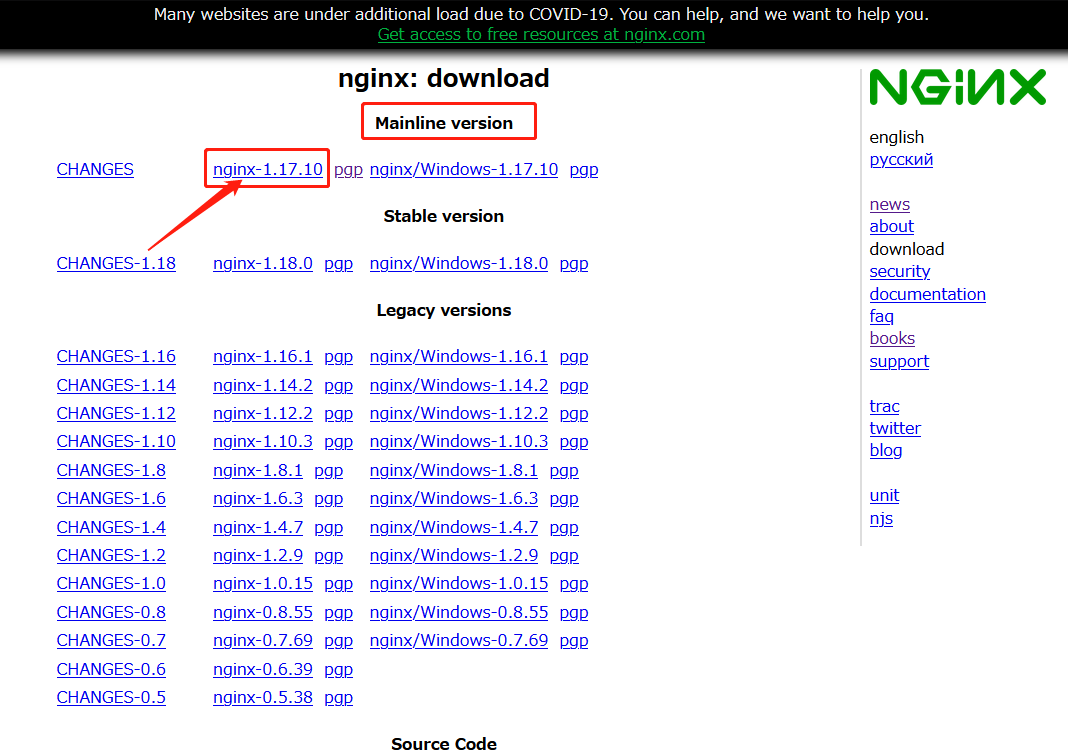Open the mainline CHANGES link
The height and width of the screenshot is (755, 1068).
pyautogui.click(x=95, y=170)
